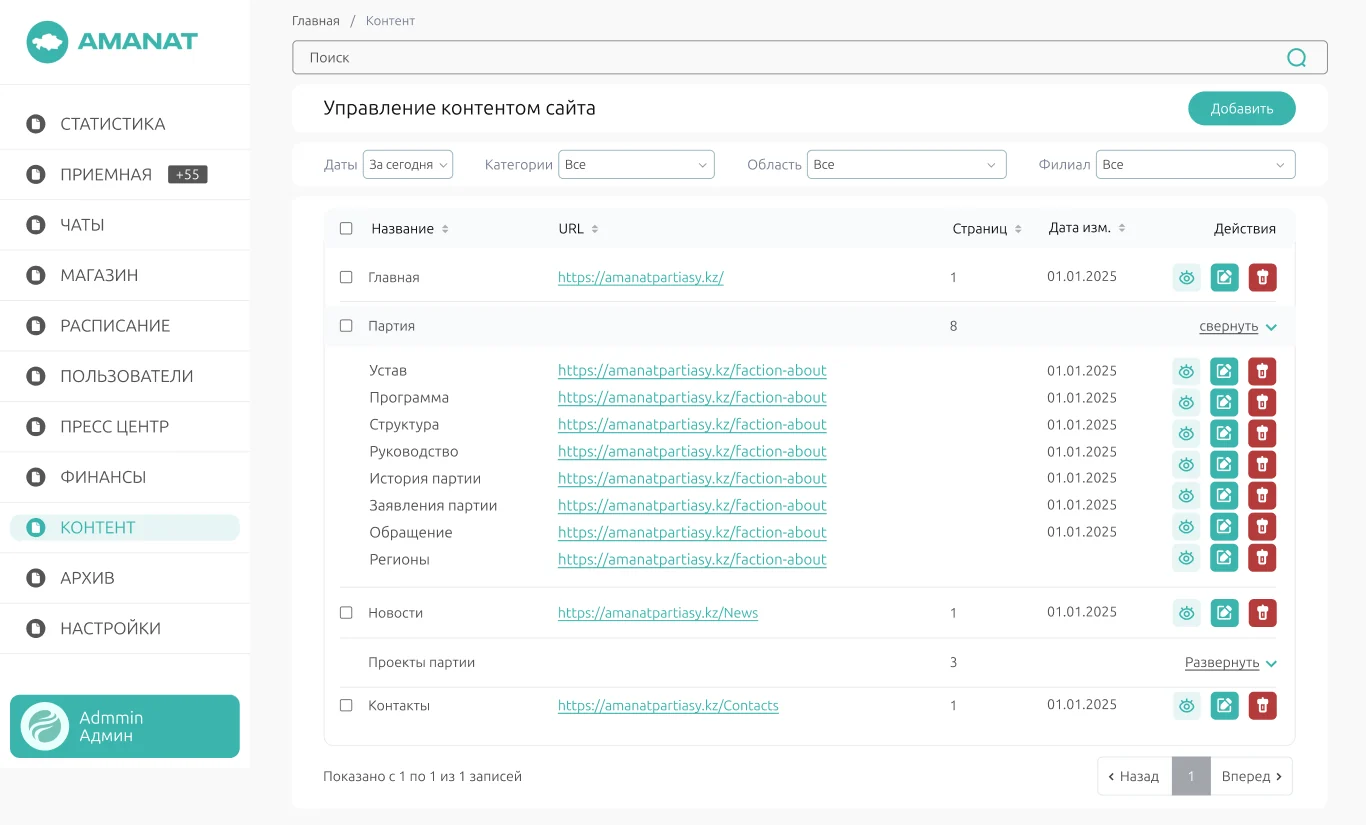Image resolution: width=1366 pixels, height=825 pixels.
Task: Delete the Новости row
Action: 1263,613
